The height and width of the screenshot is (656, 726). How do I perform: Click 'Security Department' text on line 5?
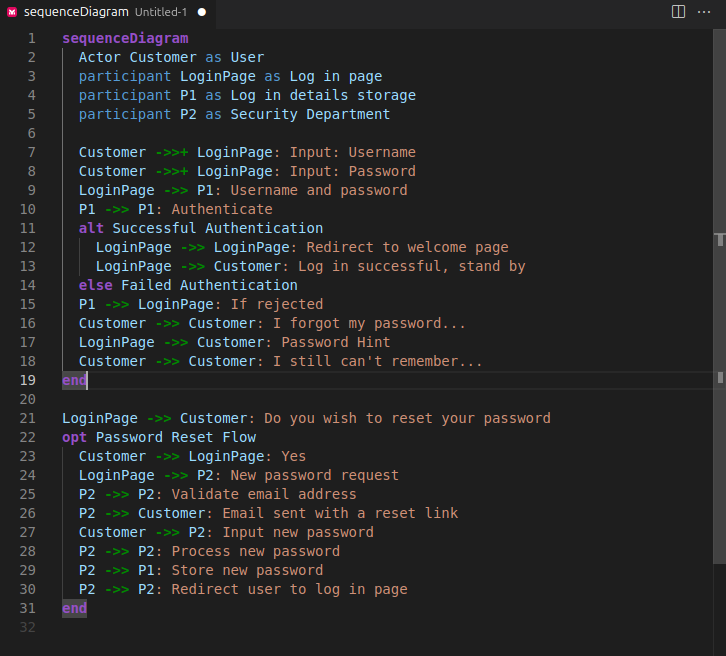click(310, 114)
